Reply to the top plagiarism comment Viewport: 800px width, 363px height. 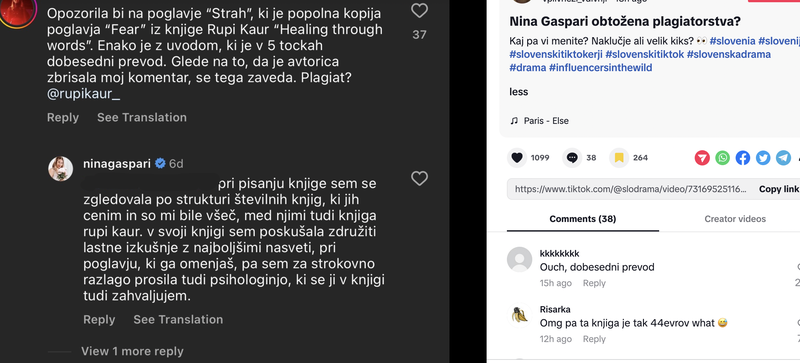[x=63, y=117]
